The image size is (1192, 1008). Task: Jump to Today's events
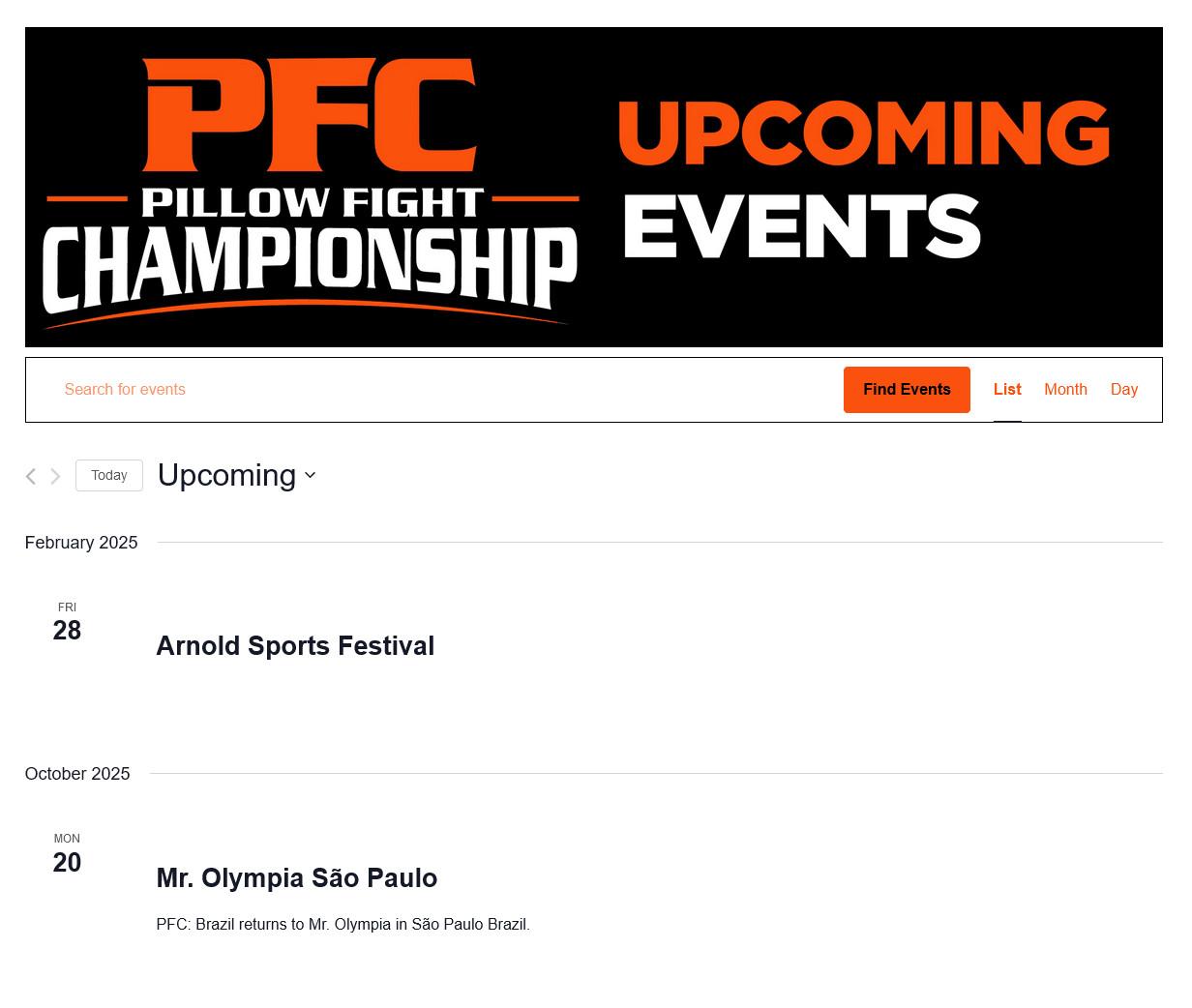[109, 475]
